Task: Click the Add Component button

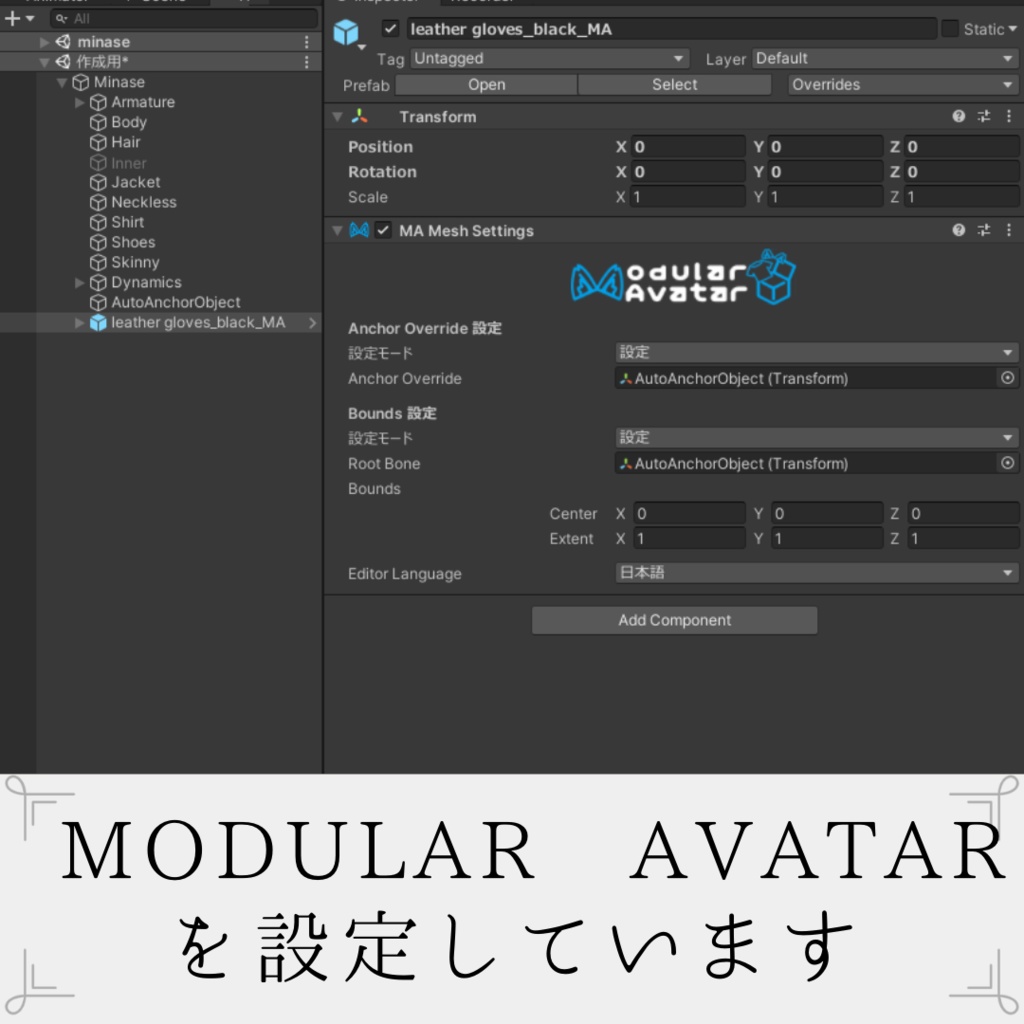Action: click(675, 620)
